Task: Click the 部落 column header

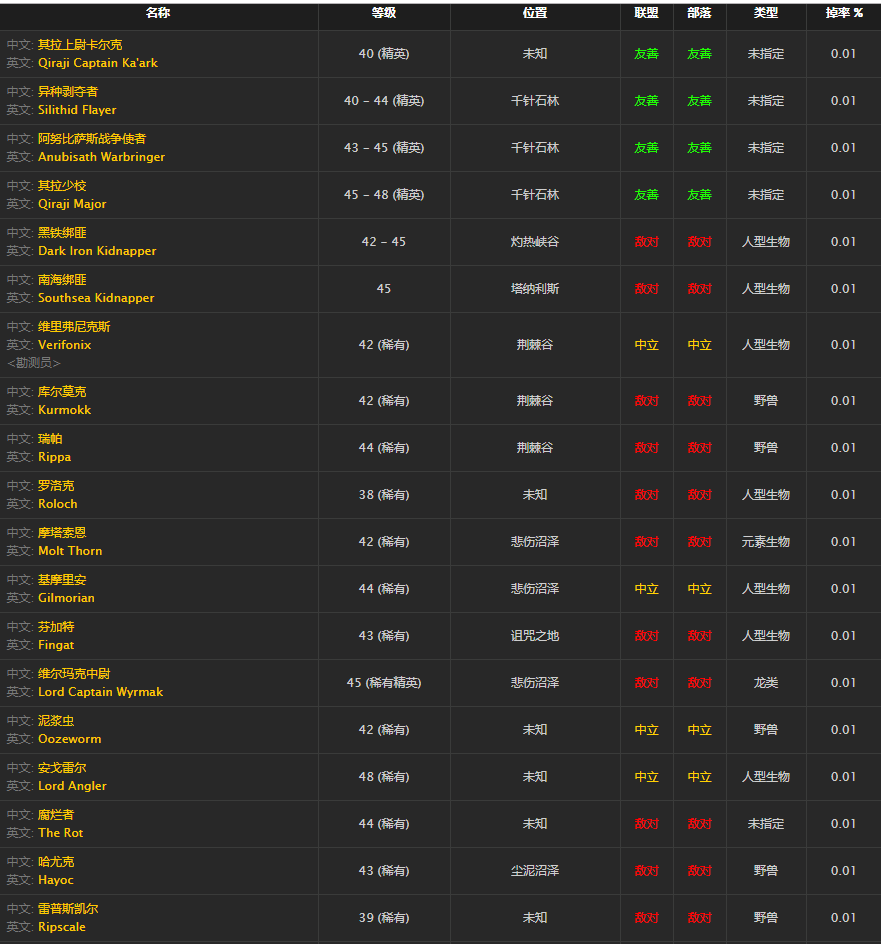Action: pyautogui.click(x=699, y=13)
